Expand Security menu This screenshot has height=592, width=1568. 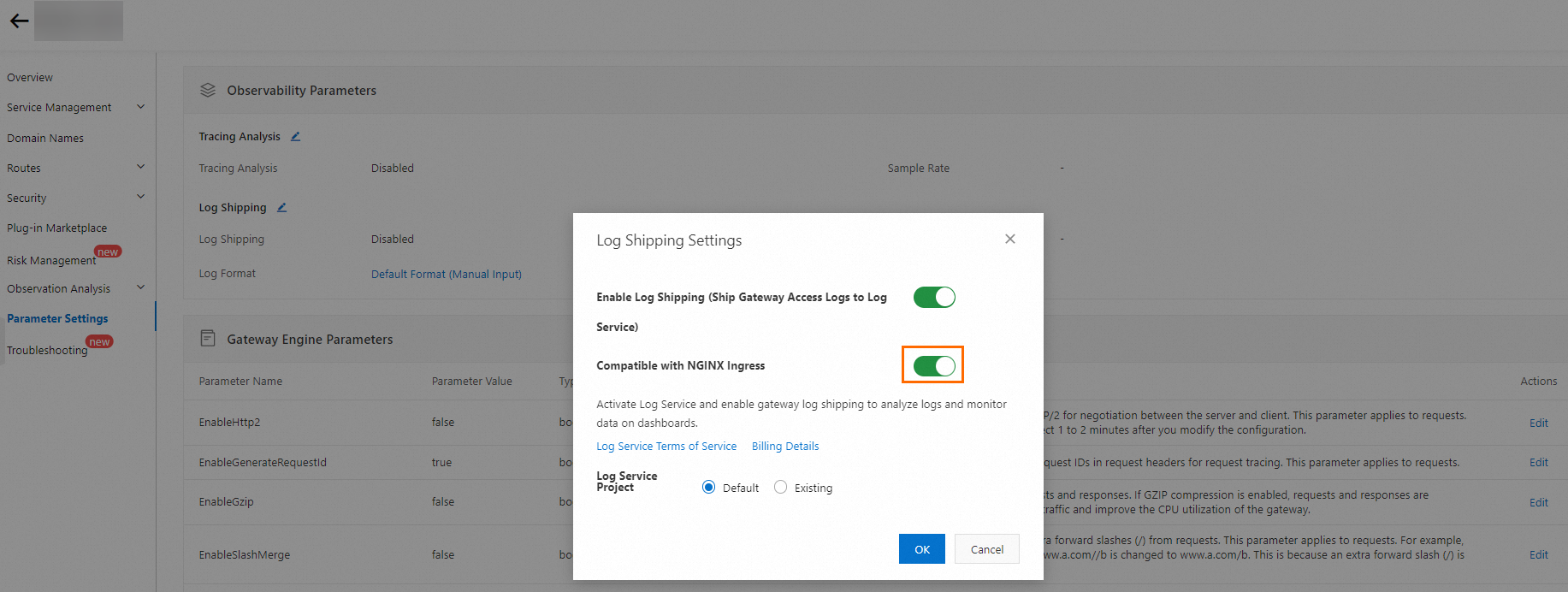pyautogui.click(x=141, y=198)
